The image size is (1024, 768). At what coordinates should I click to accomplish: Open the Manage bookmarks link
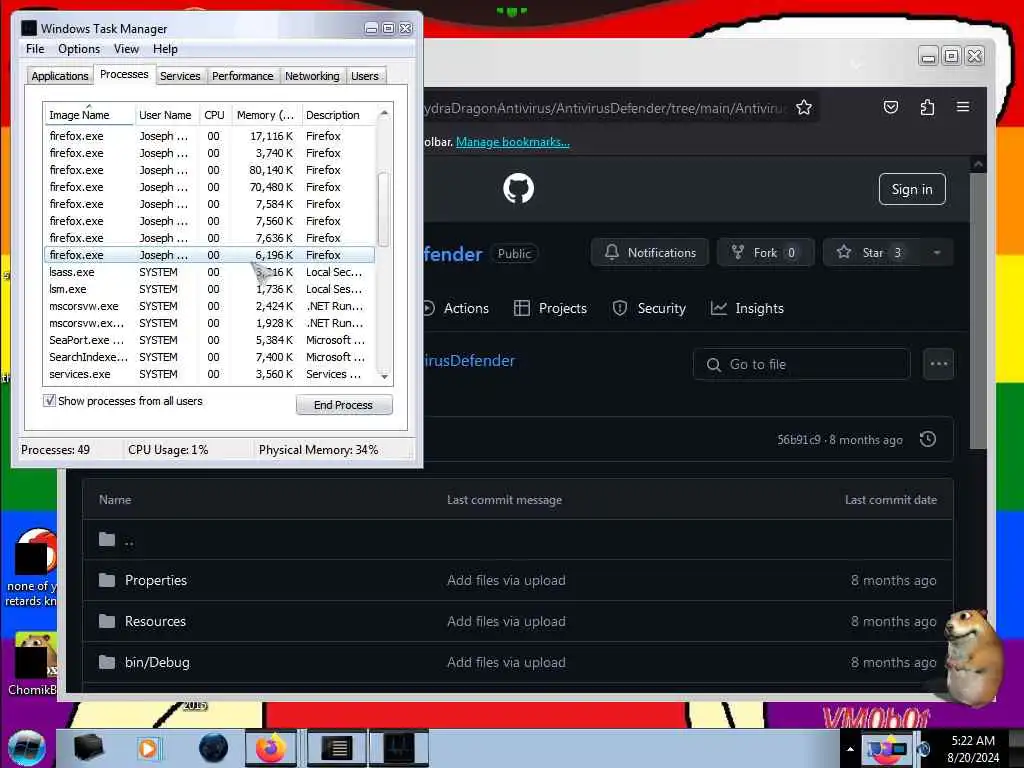[x=513, y=142]
